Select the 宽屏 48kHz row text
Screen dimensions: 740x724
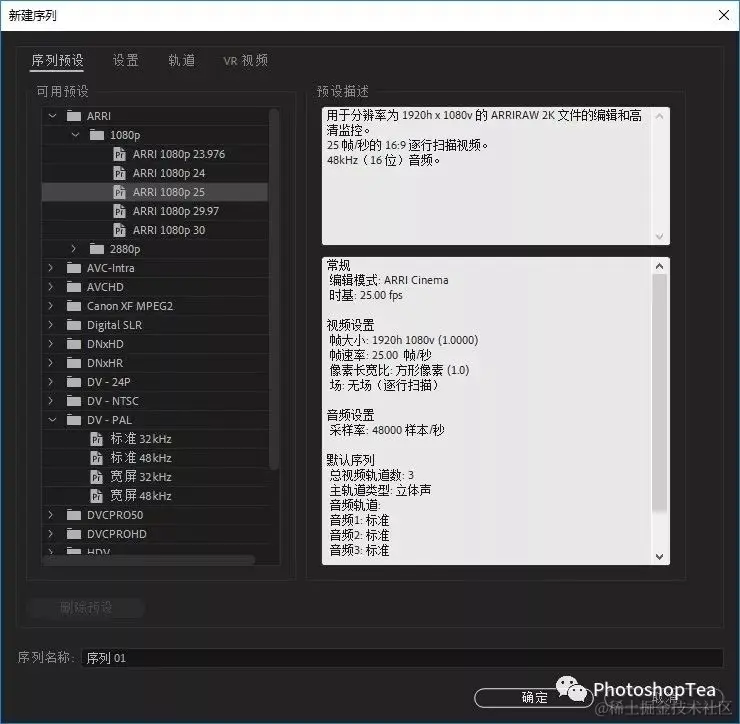[141, 496]
